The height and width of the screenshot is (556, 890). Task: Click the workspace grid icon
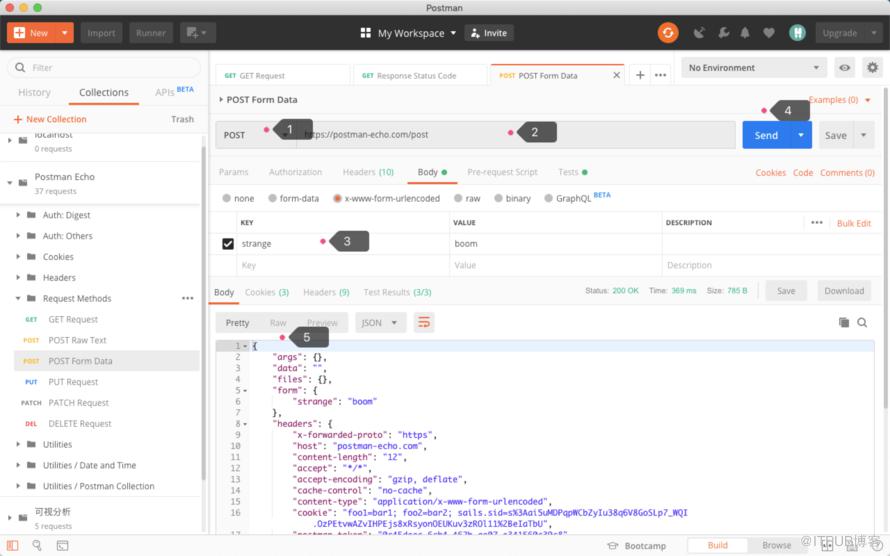[366, 33]
